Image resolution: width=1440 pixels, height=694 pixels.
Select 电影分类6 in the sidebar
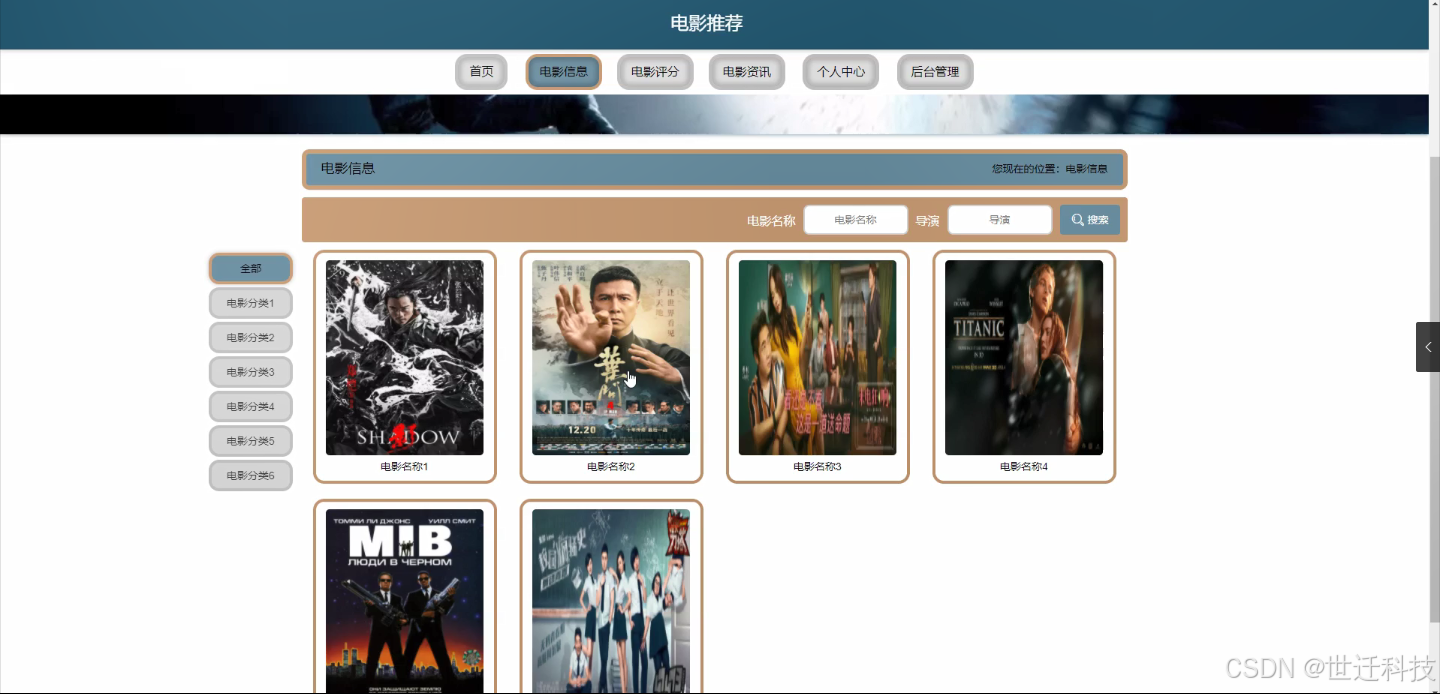[251, 475]
